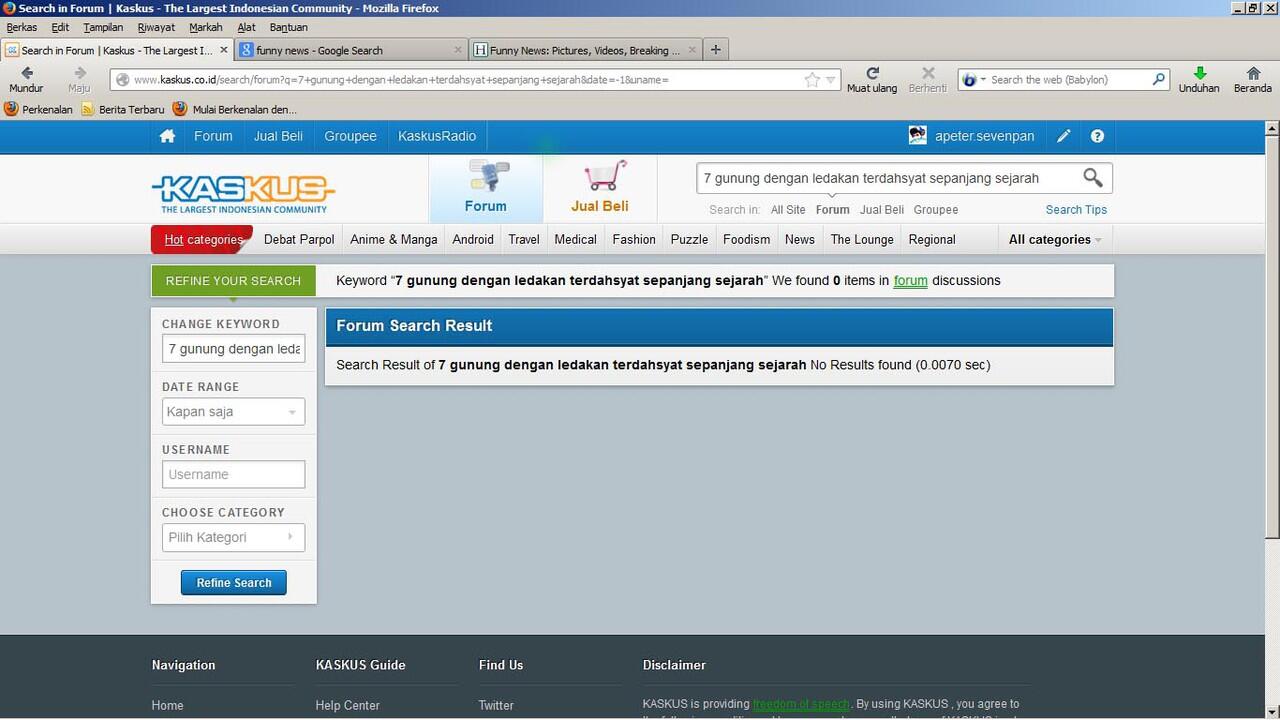
Task: Open The Lounge category
Action: coord(862,240)
